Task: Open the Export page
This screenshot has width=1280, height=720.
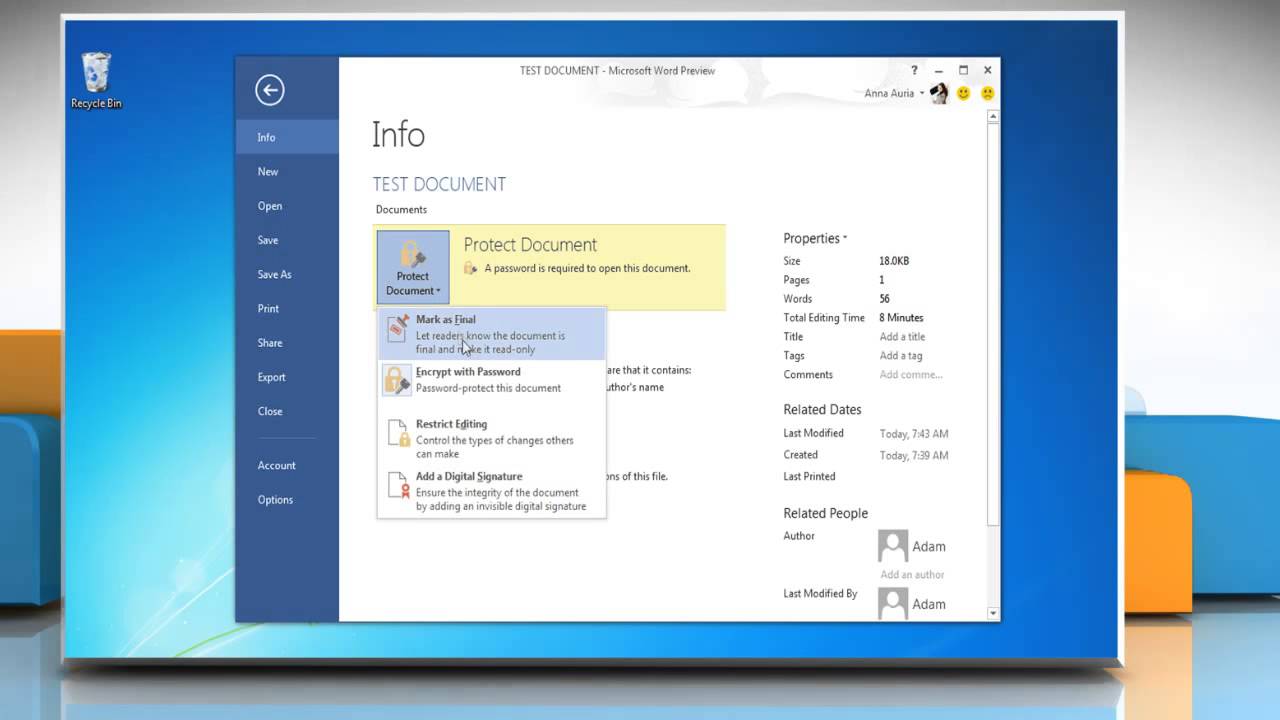Action: [287, 377]
